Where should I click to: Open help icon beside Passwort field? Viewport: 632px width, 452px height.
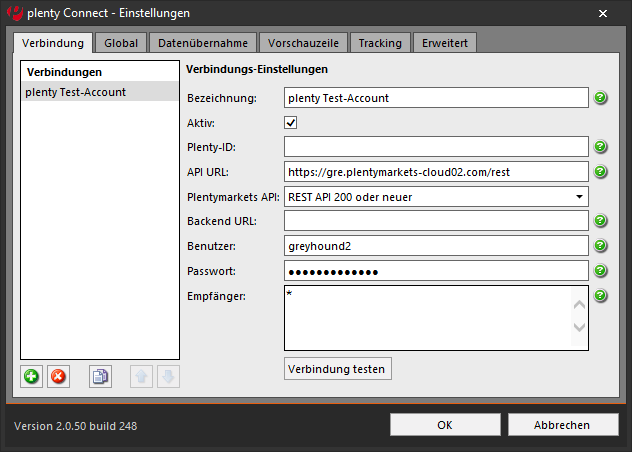click(x=601, y=271)
